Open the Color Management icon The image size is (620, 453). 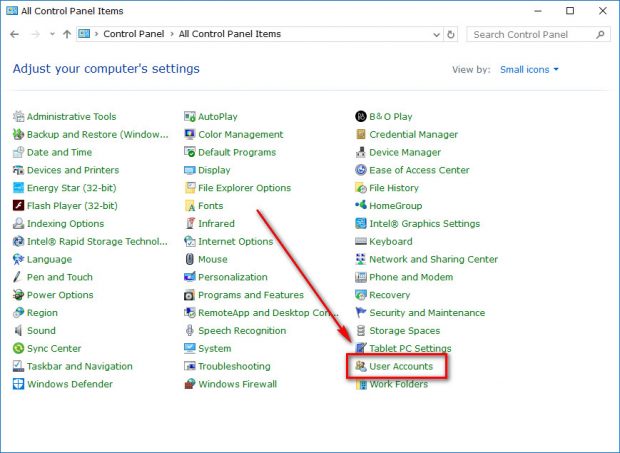(190, 134)
